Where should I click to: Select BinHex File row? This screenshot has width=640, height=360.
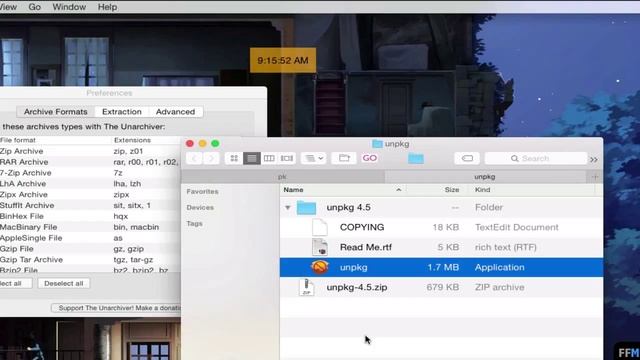coord(90,216)
